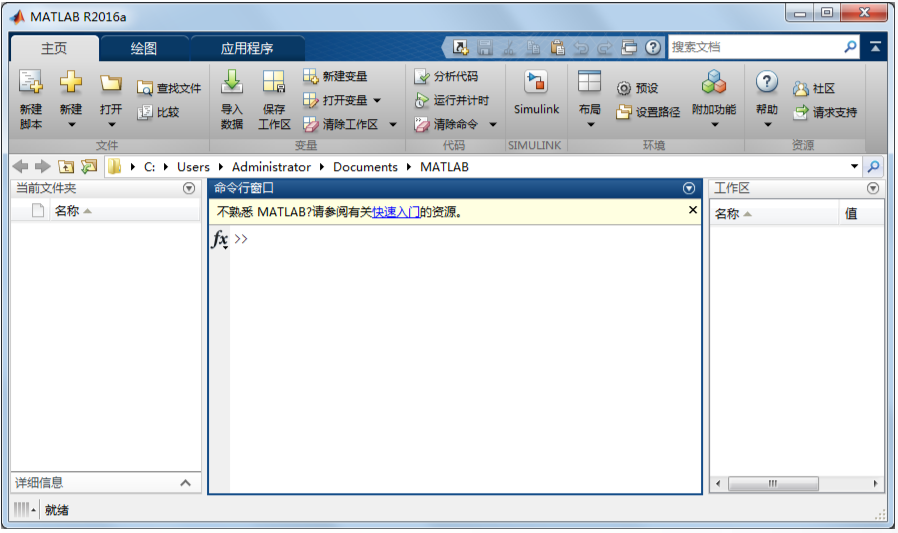898x533 pixels.
Task: Switch to the 绘图 tab
Action: coord(143,48)
